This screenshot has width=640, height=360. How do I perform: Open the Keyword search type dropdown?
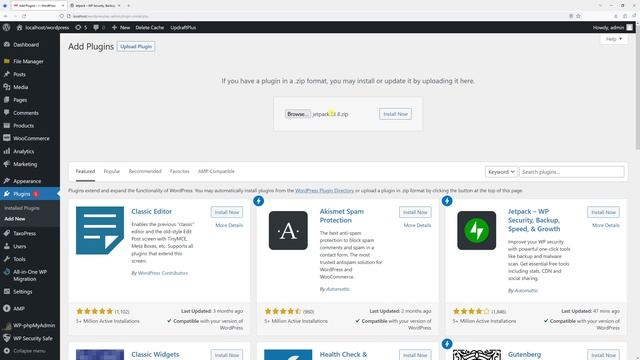pyautogui.click(x=501, y=172)
